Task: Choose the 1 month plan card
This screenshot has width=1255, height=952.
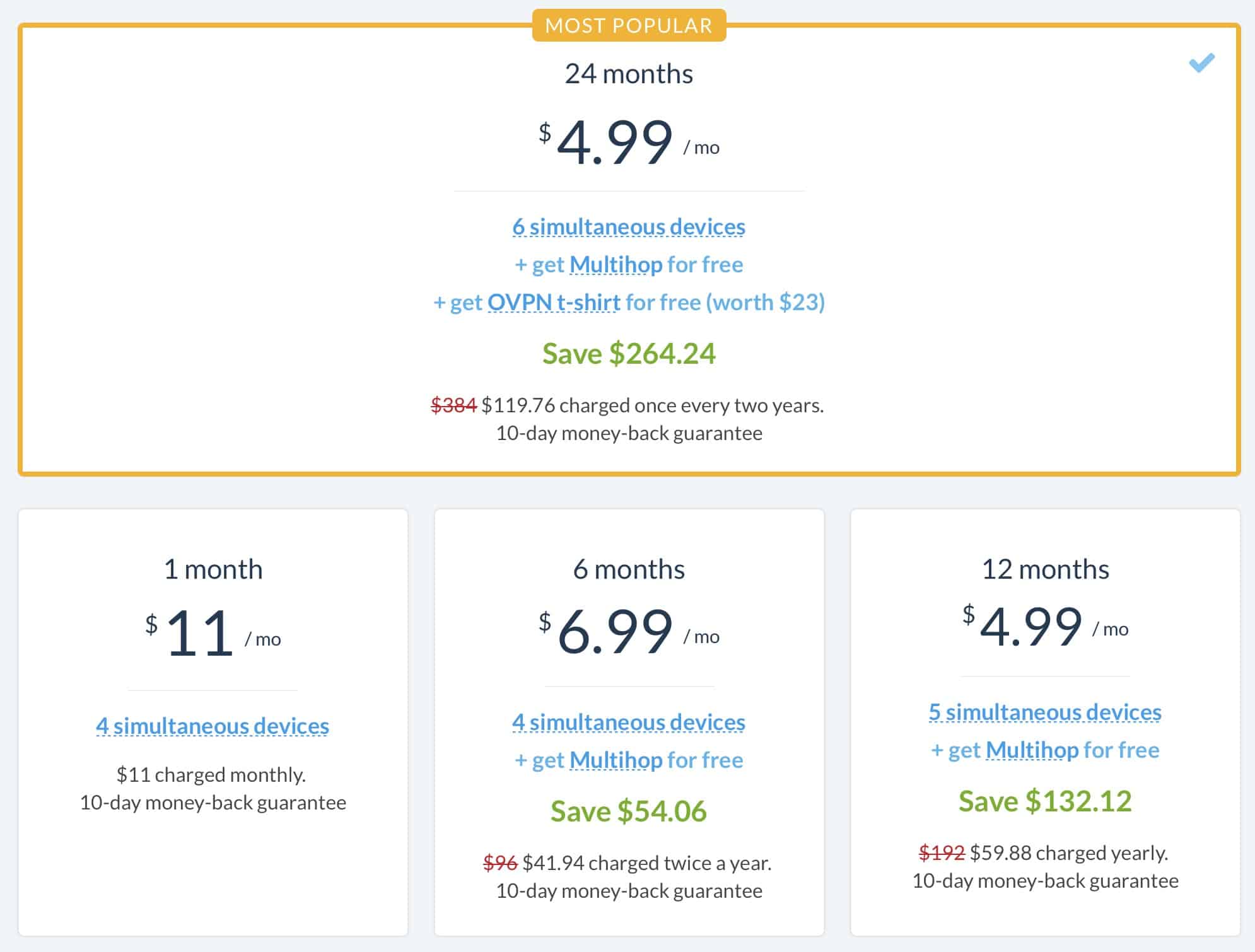Action: [213, 723]
